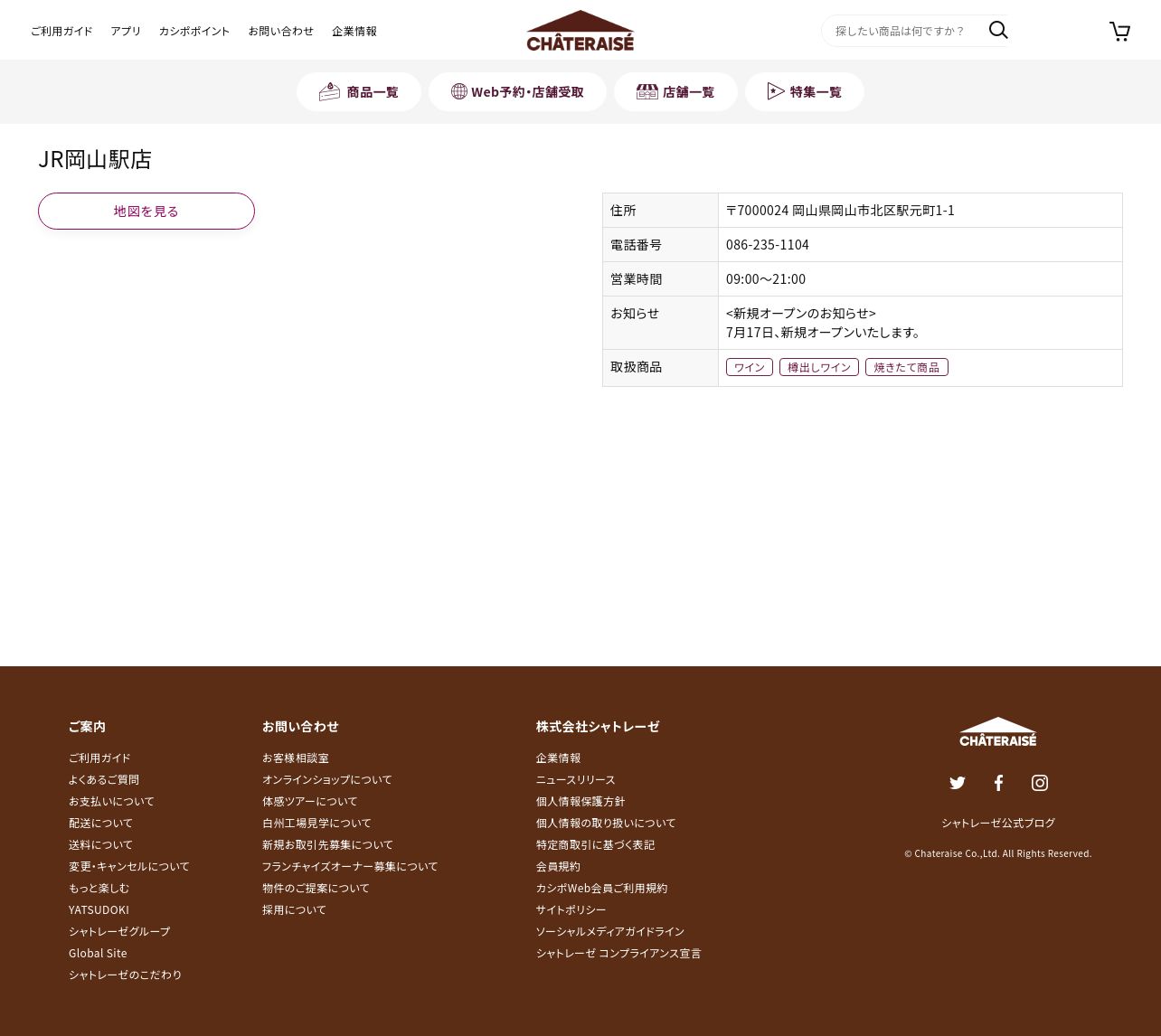Open footer link 会員規約
Viewport: 1161px width, 1036px height.
559,866
